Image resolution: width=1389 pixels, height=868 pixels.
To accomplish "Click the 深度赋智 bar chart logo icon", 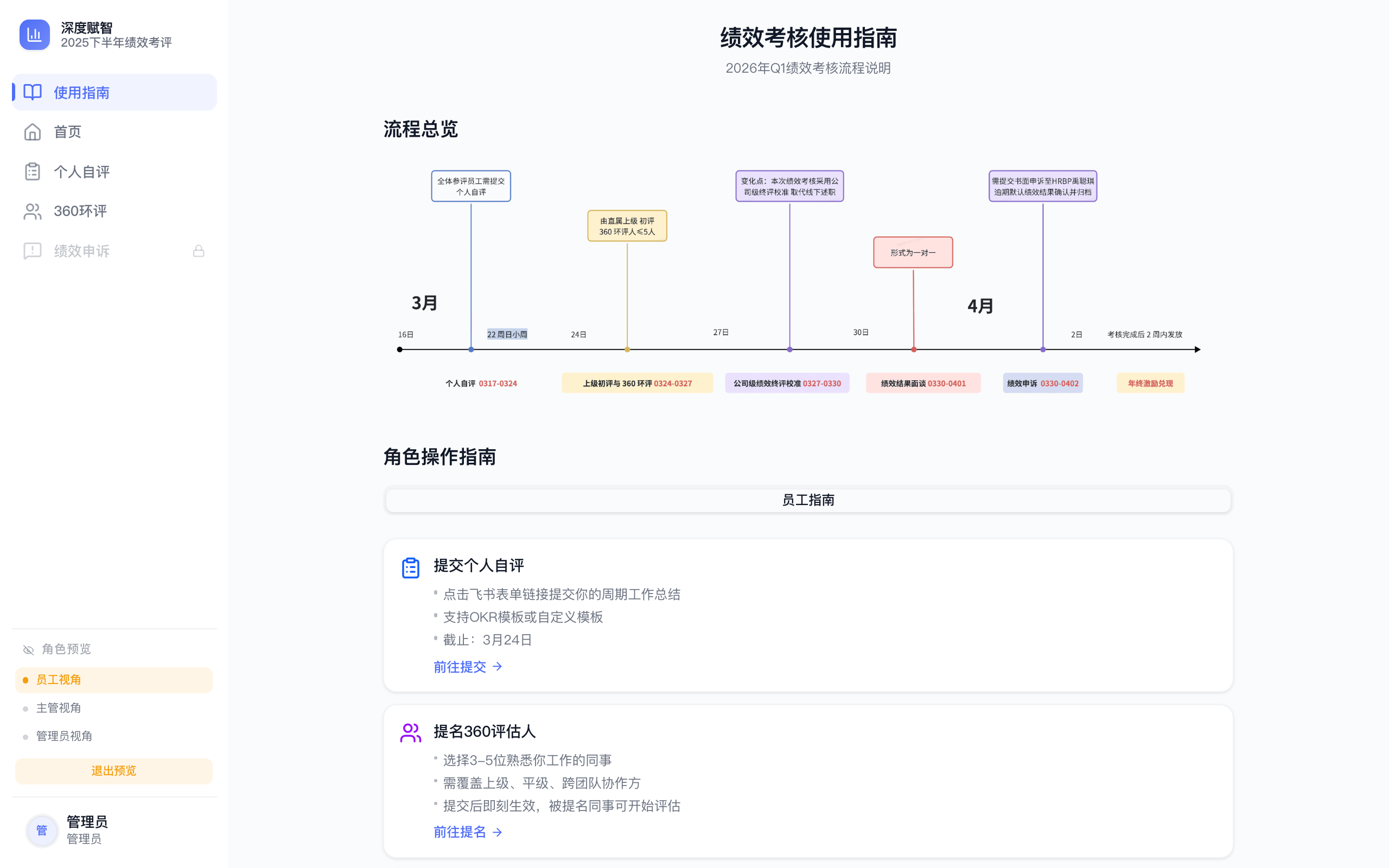I will coord(34,34).
